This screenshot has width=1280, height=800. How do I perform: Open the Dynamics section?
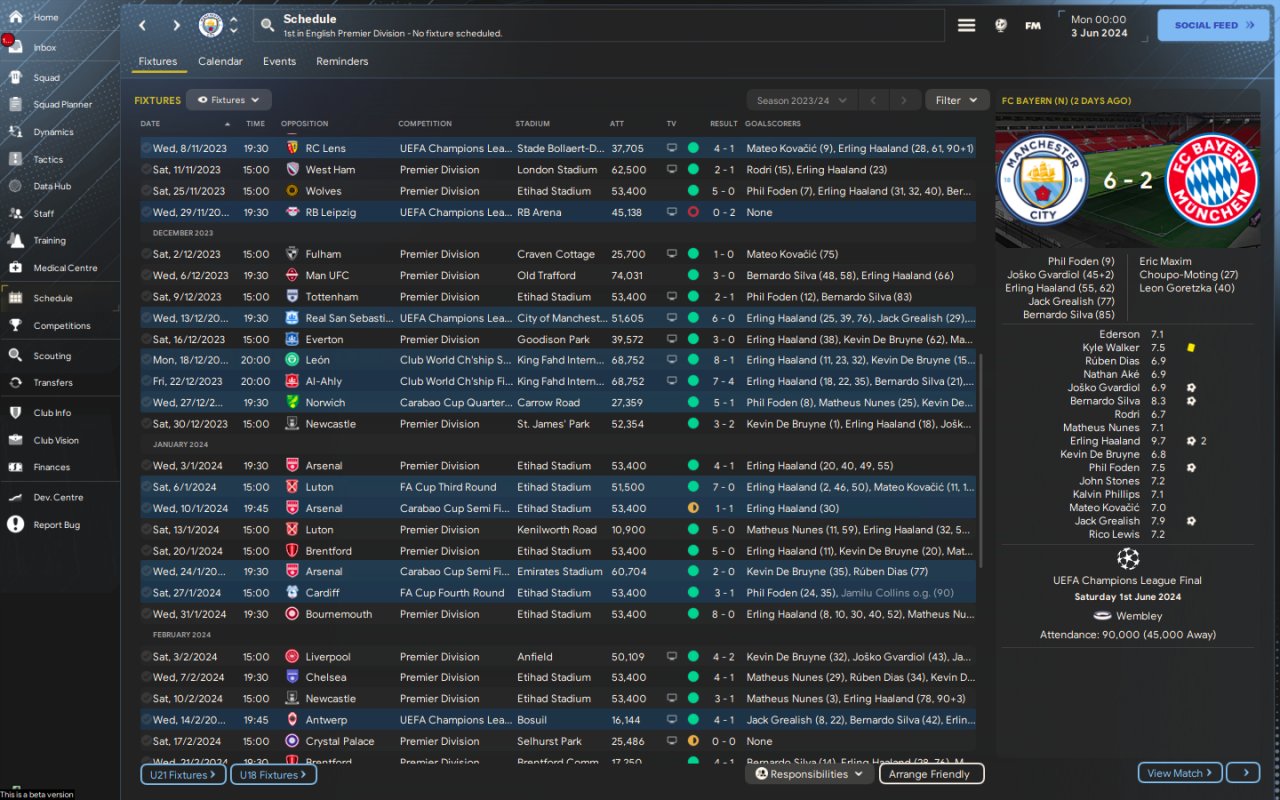coord(53,132)
